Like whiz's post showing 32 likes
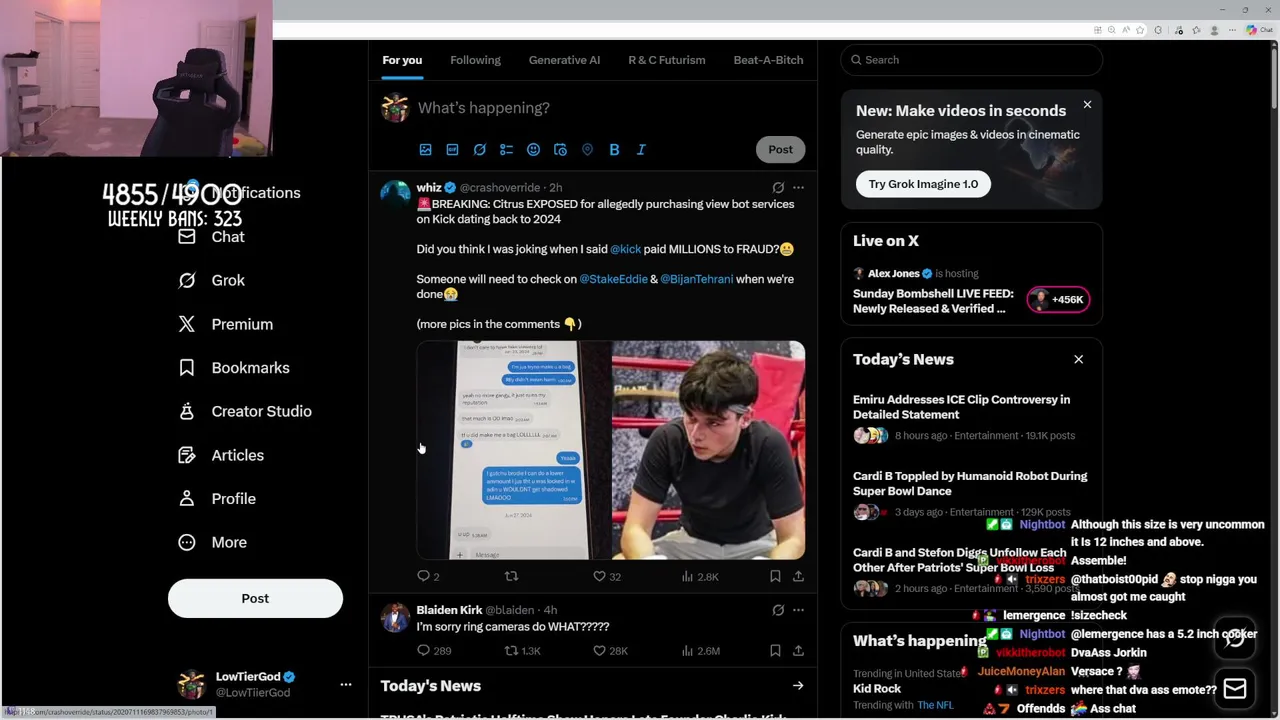Screen dimensions: 1280x720 coord(607,576)
